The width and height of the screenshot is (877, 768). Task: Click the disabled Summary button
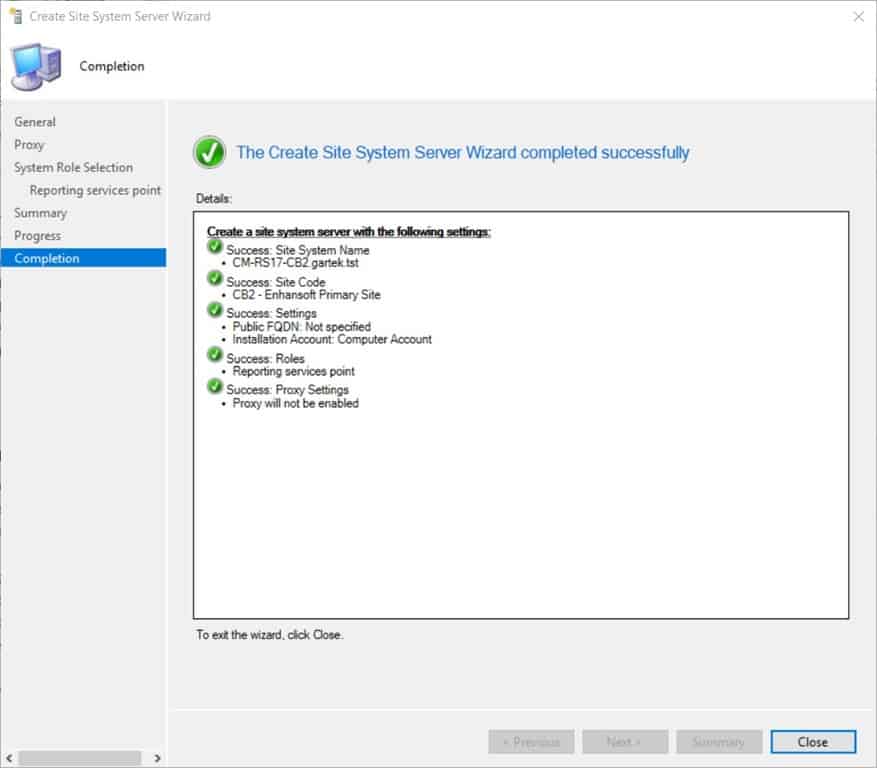tap(719, 742)
